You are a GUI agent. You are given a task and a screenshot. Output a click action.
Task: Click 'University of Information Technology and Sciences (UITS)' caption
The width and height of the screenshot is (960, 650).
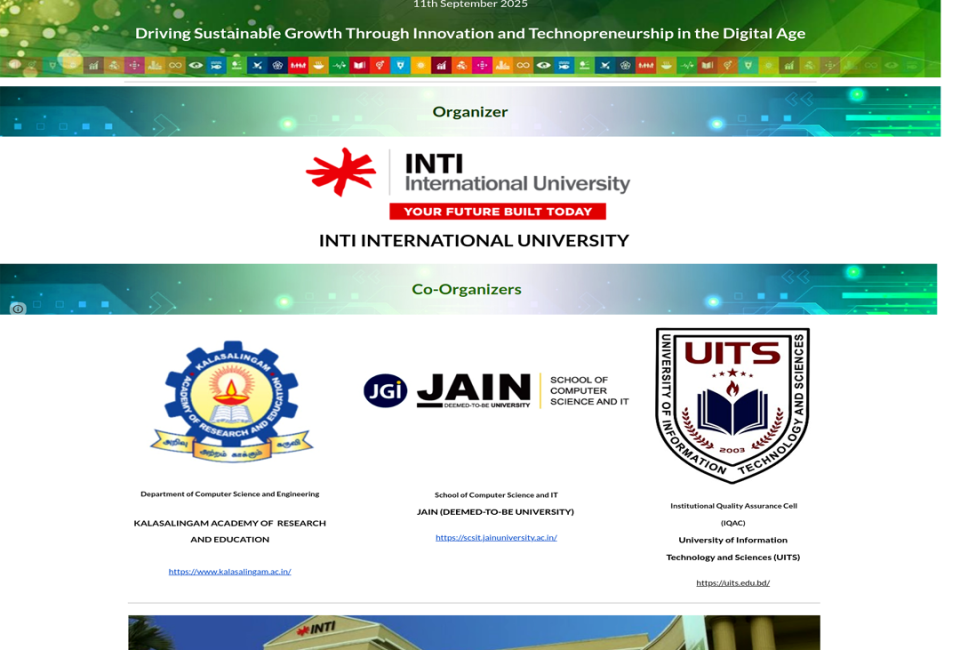point(733,548)
